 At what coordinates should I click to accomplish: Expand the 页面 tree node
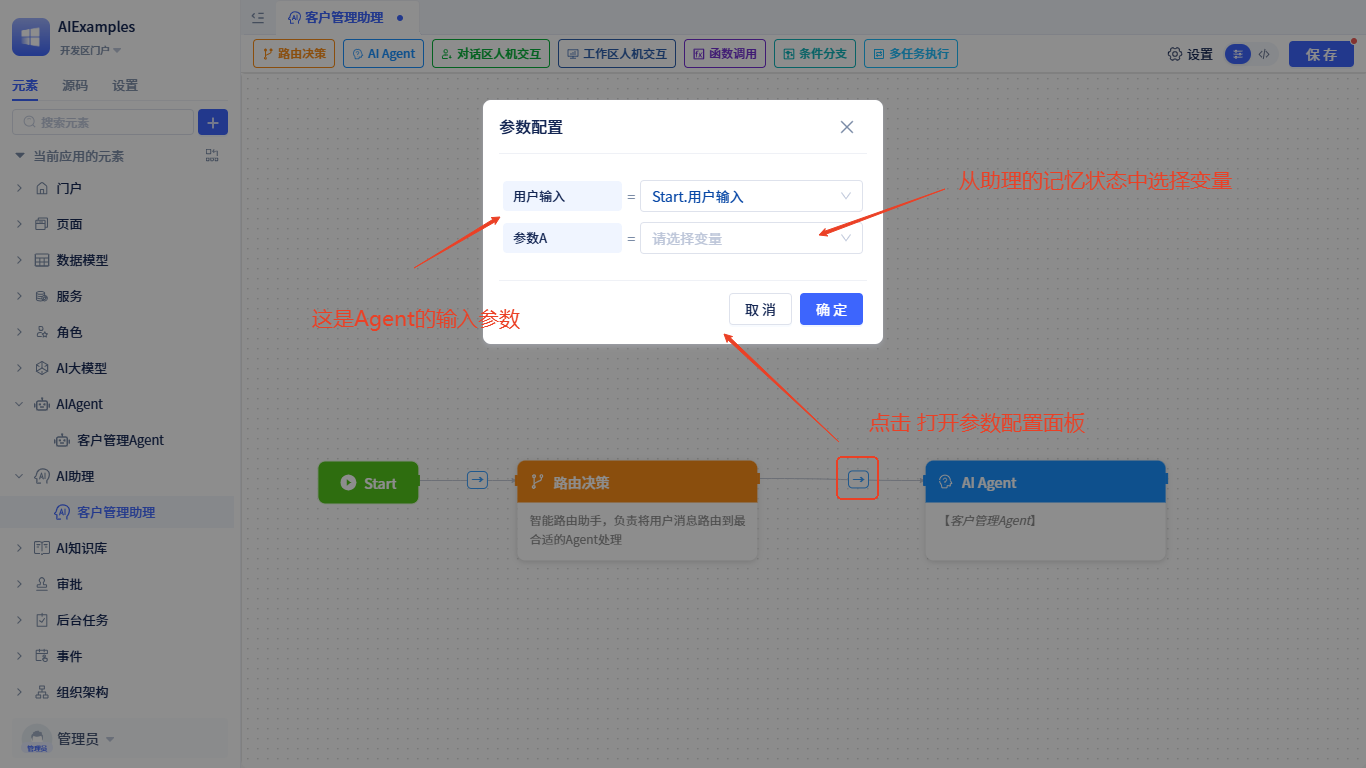click(19, 224)
